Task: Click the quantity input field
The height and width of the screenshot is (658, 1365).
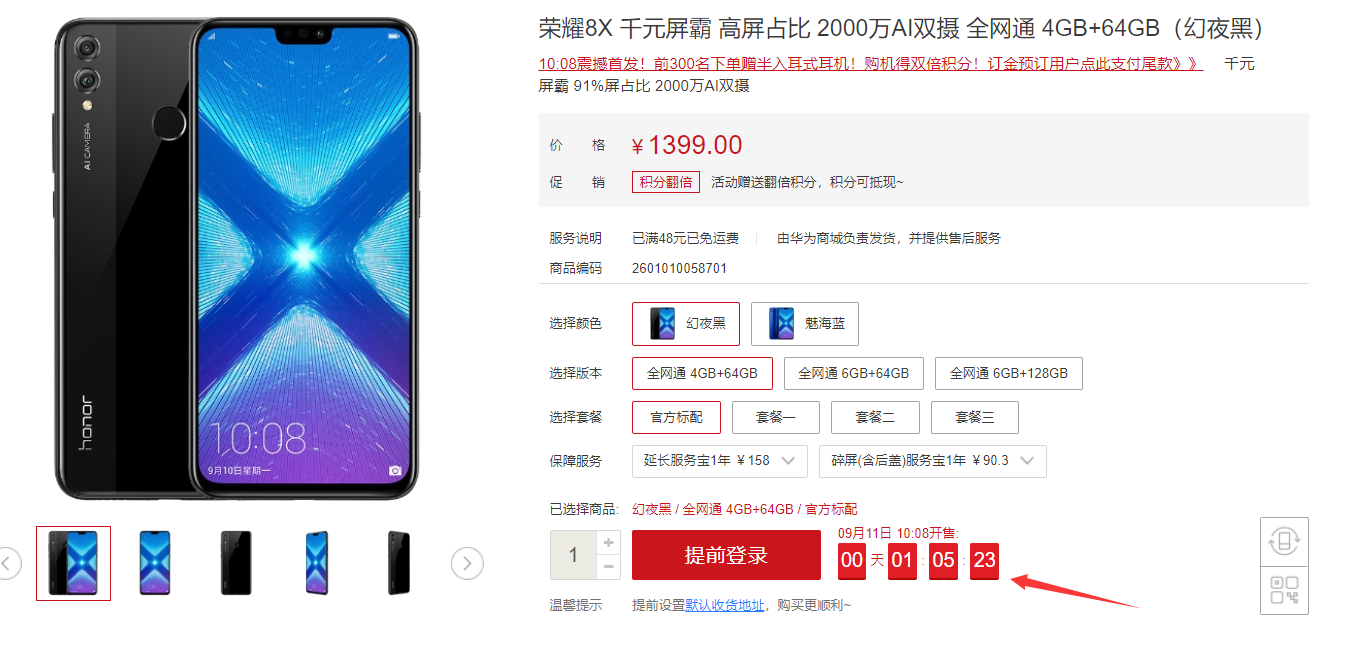Action: click(x=573, y=556)
